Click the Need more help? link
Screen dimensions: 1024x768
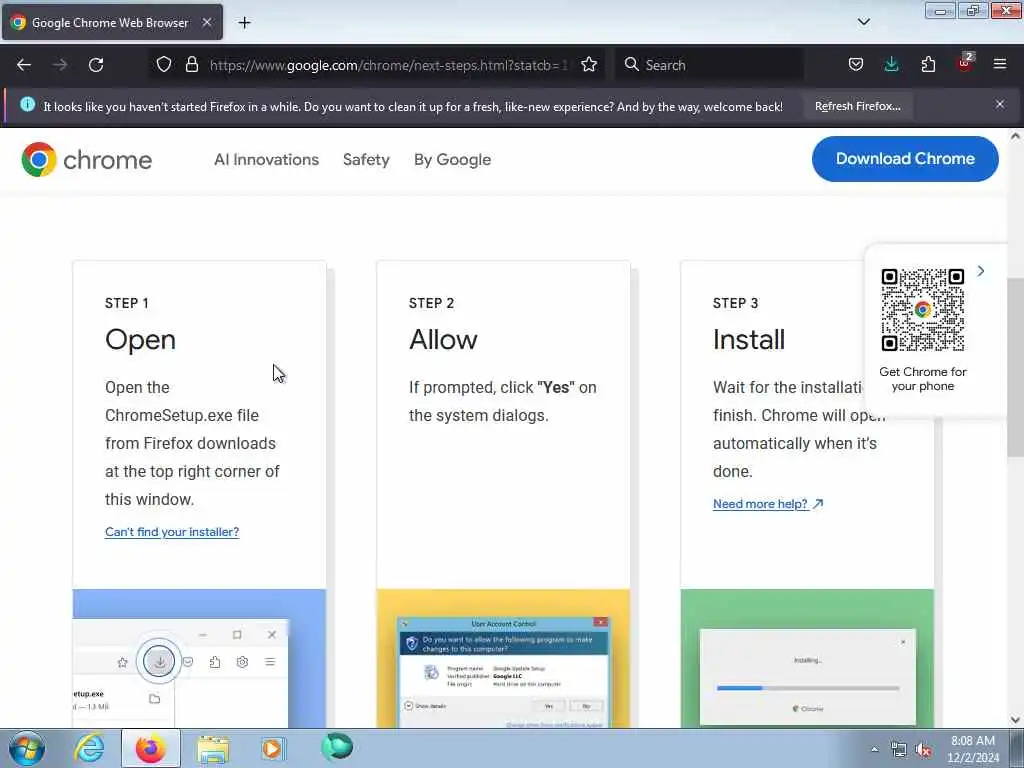(x=768, y=504)
